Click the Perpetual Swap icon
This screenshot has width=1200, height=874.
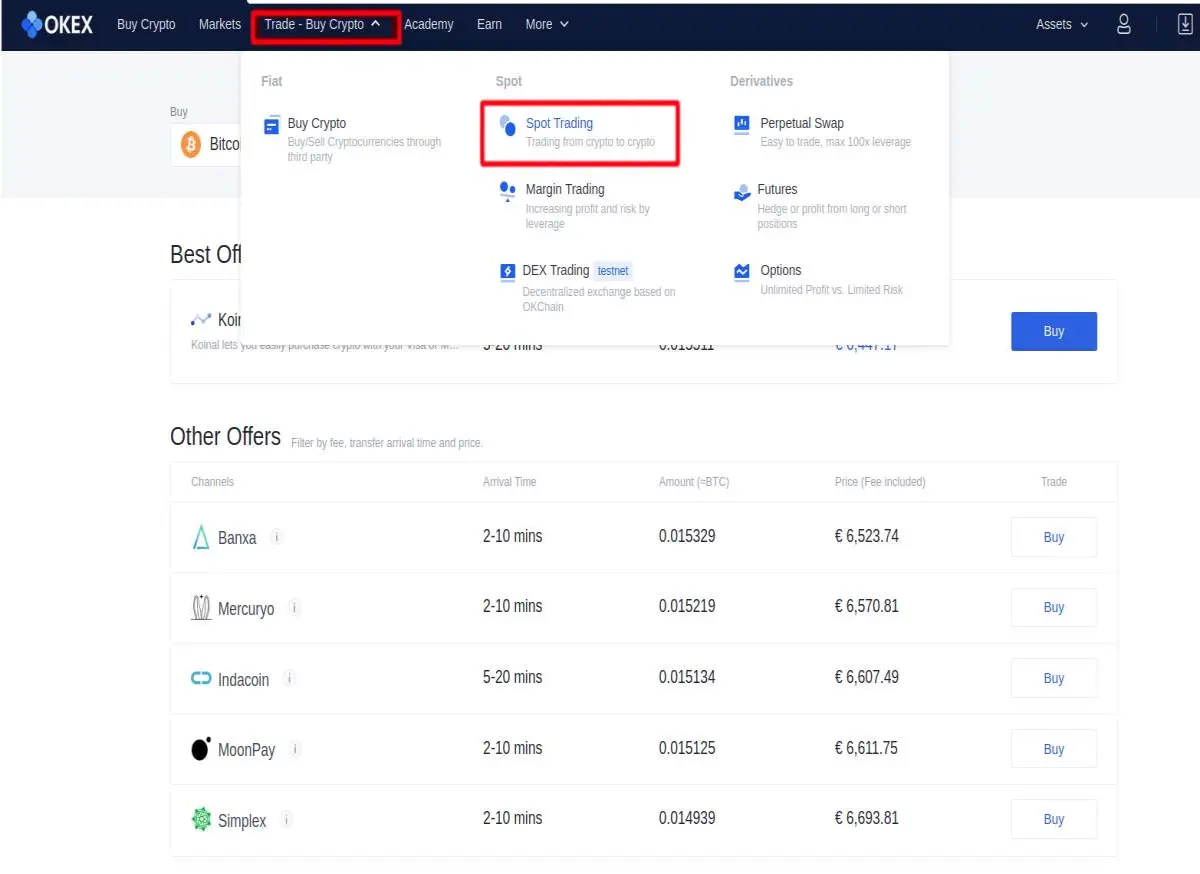(x=742, y=125)
